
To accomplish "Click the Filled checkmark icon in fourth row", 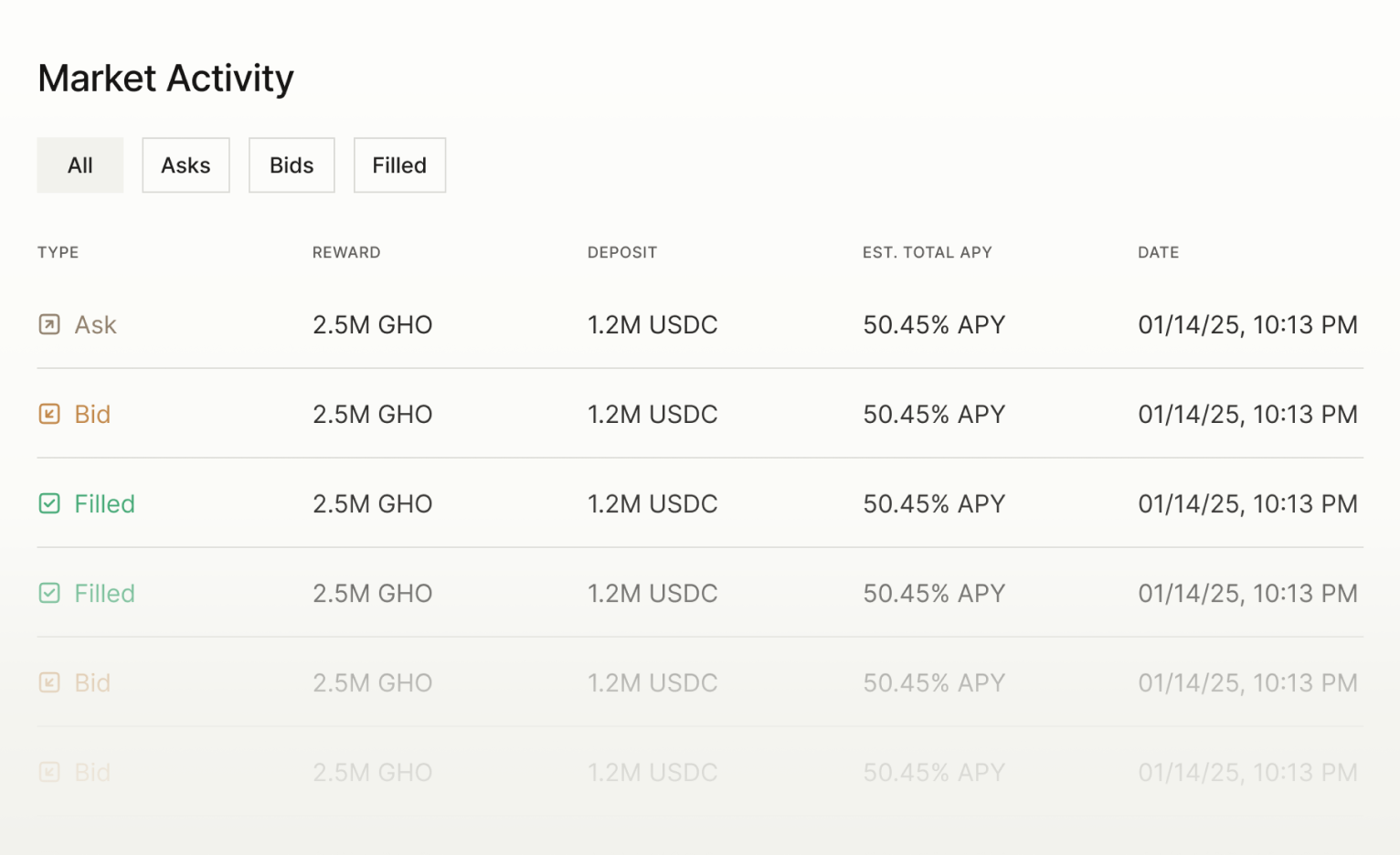I will [x=49, y=593].
